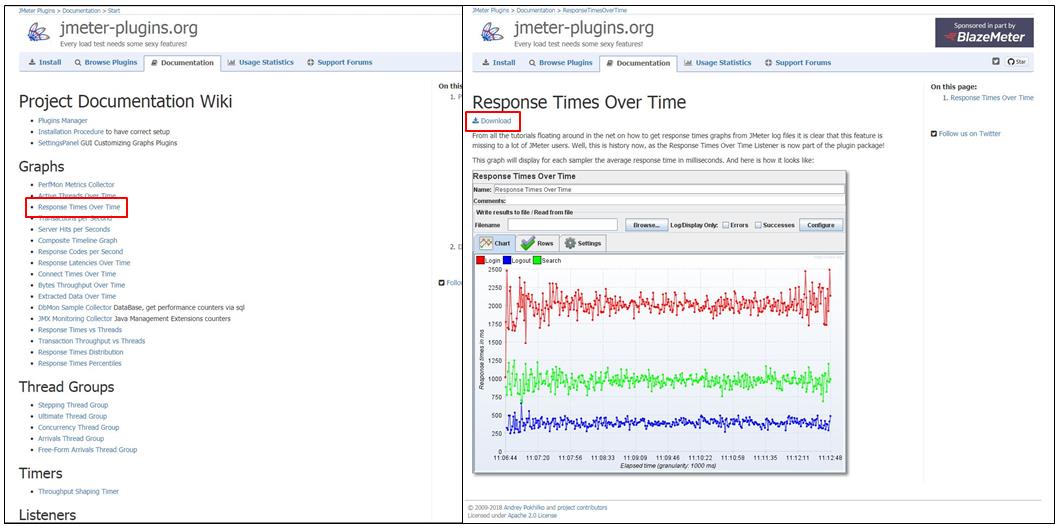Toggle the Successes checkbox
Image resolution: width=1060 pixels, height=526 pixels.
pyautogui.click(x=758, y=224)
